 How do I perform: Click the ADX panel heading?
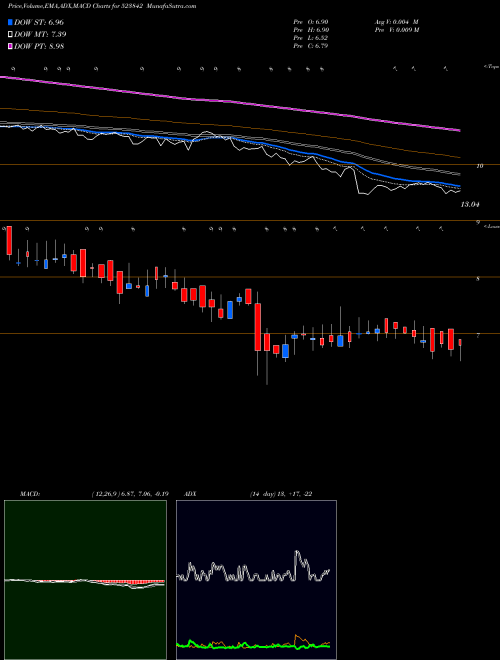(189, 494)
